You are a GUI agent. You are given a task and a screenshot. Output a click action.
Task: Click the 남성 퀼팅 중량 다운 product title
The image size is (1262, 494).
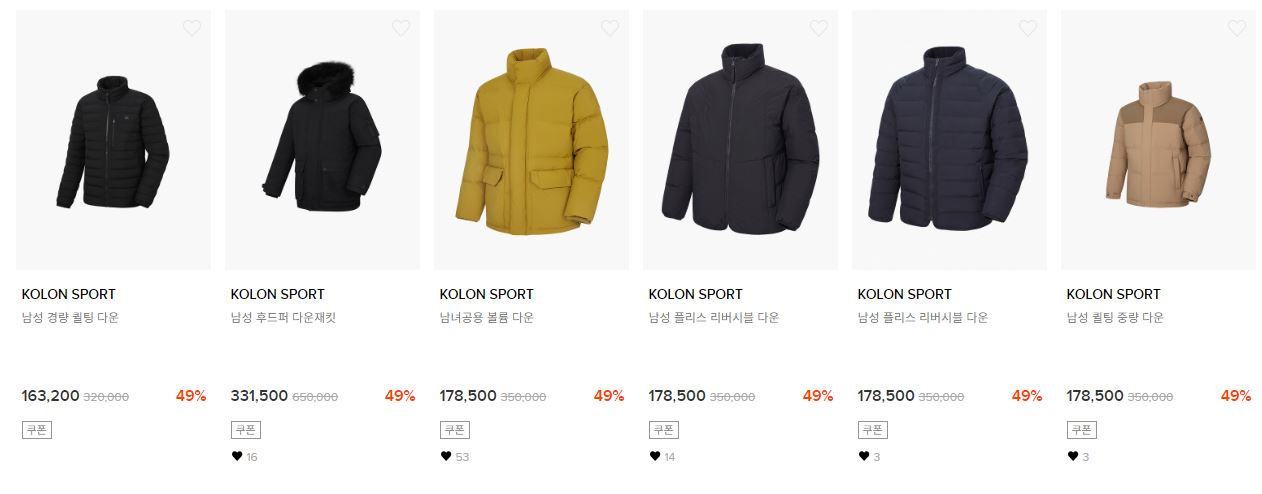pos(1115,318)
